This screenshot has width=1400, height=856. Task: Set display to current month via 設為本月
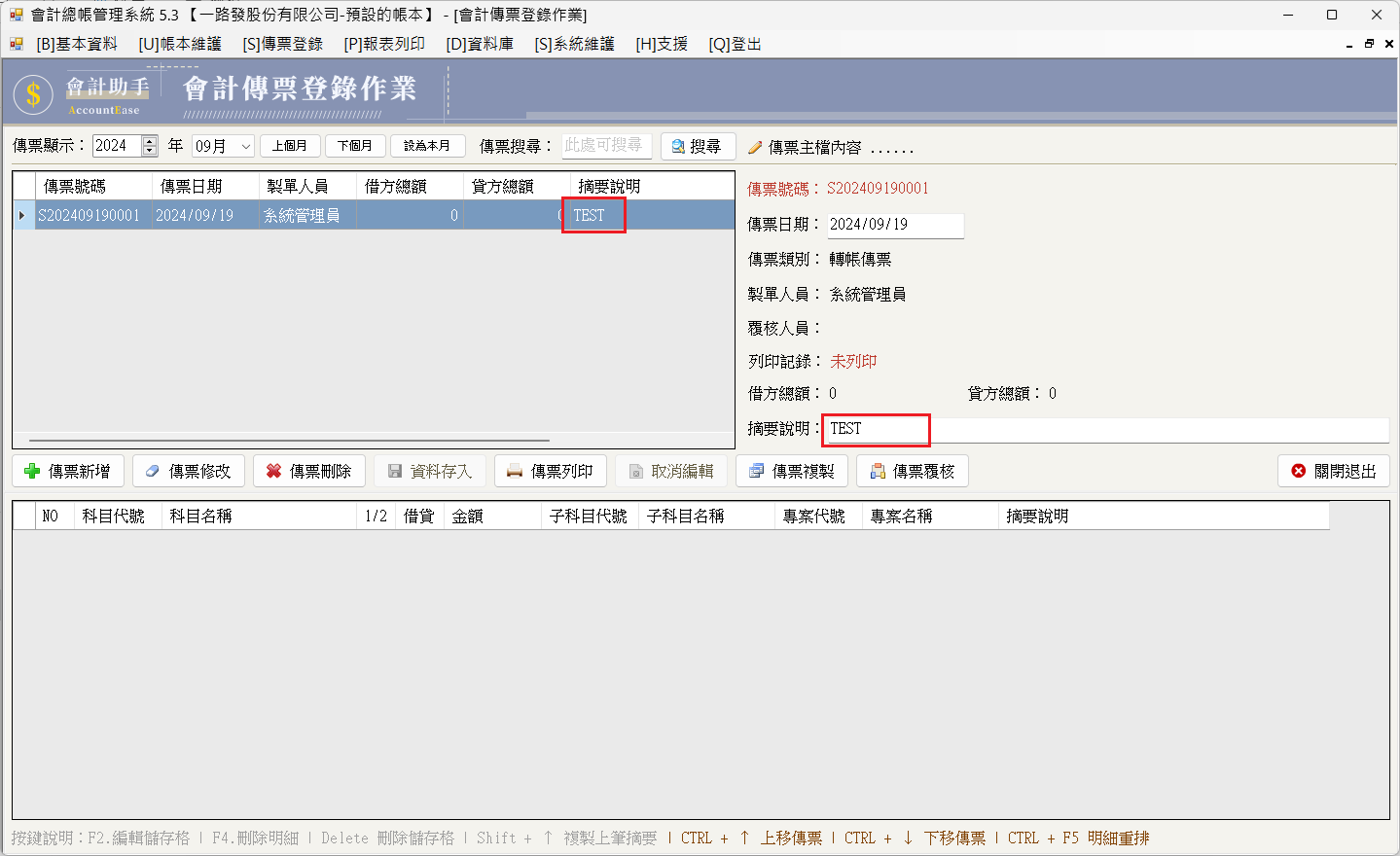(427, 145)
